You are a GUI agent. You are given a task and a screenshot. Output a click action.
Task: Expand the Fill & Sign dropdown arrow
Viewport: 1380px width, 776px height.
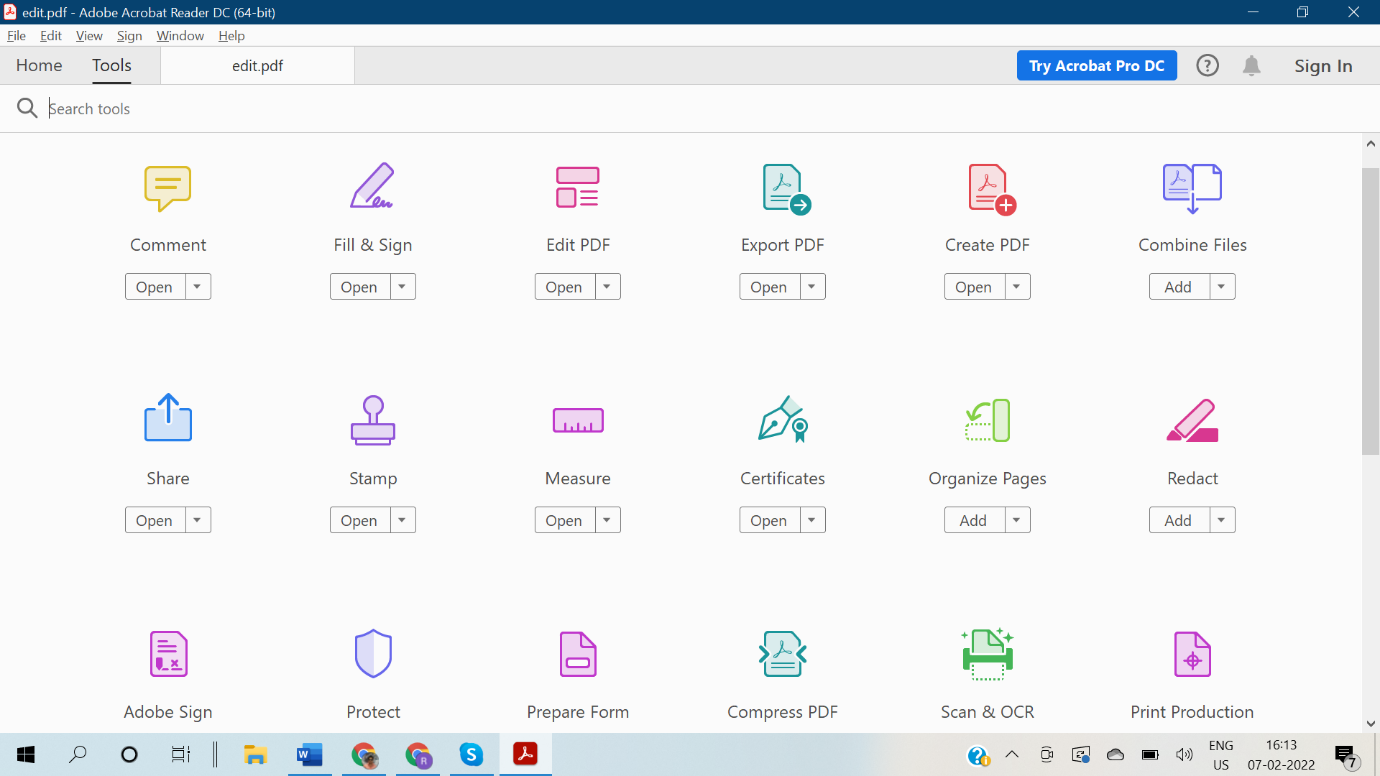[x=403, y=287]
